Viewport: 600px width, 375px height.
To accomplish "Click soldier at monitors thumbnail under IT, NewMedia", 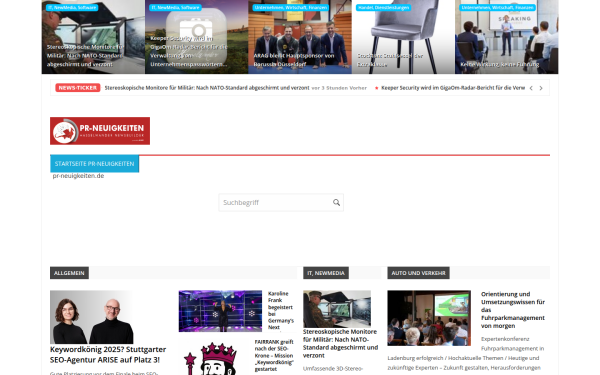I will point(337,308).
